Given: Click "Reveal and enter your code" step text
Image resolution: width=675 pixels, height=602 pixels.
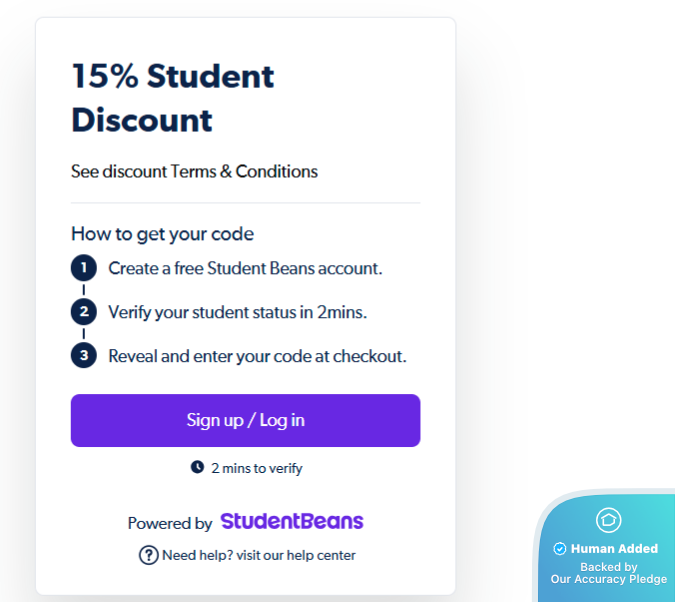Looking at the screenshot, I should point(257,355).
